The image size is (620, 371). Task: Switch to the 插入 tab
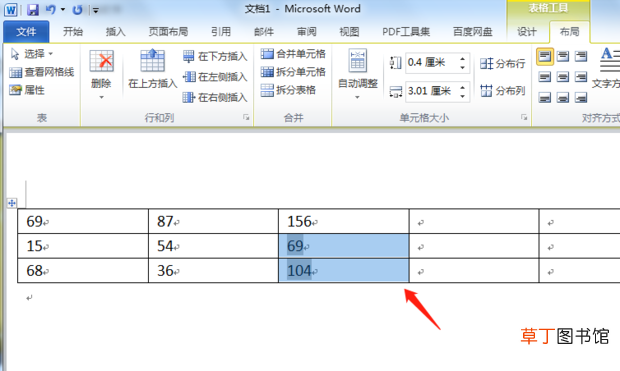tap(115, 32)
